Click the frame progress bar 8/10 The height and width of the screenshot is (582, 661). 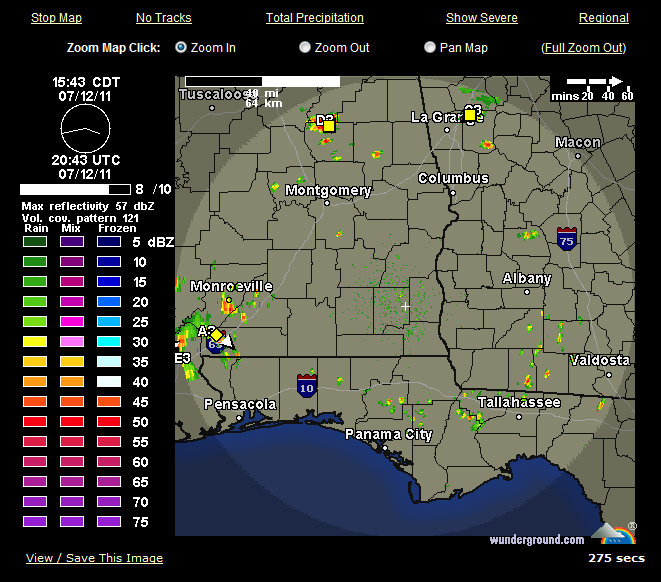coord(75,189)
